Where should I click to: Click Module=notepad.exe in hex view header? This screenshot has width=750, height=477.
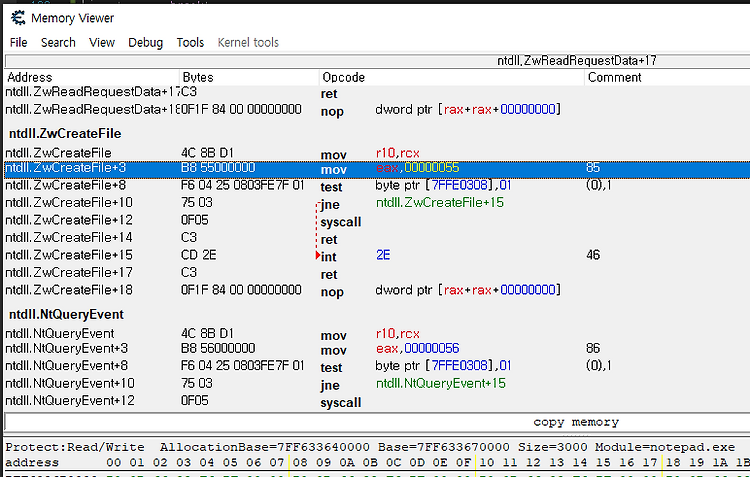(665, 447)
